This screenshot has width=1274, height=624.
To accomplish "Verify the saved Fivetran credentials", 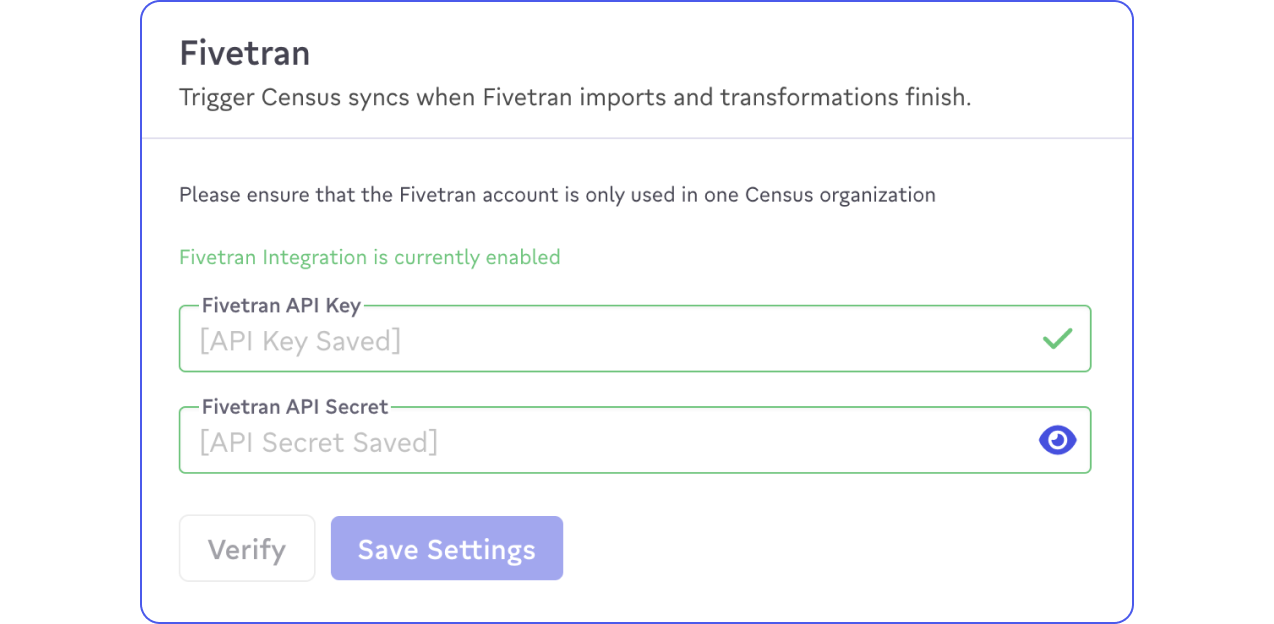I will (247, 549).
